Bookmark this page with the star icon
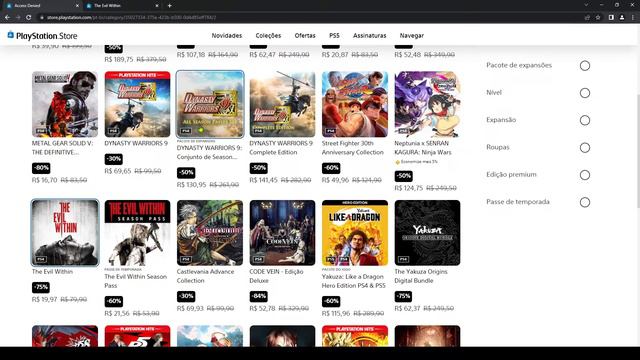The image size is (640, 360). click(598, 18)
